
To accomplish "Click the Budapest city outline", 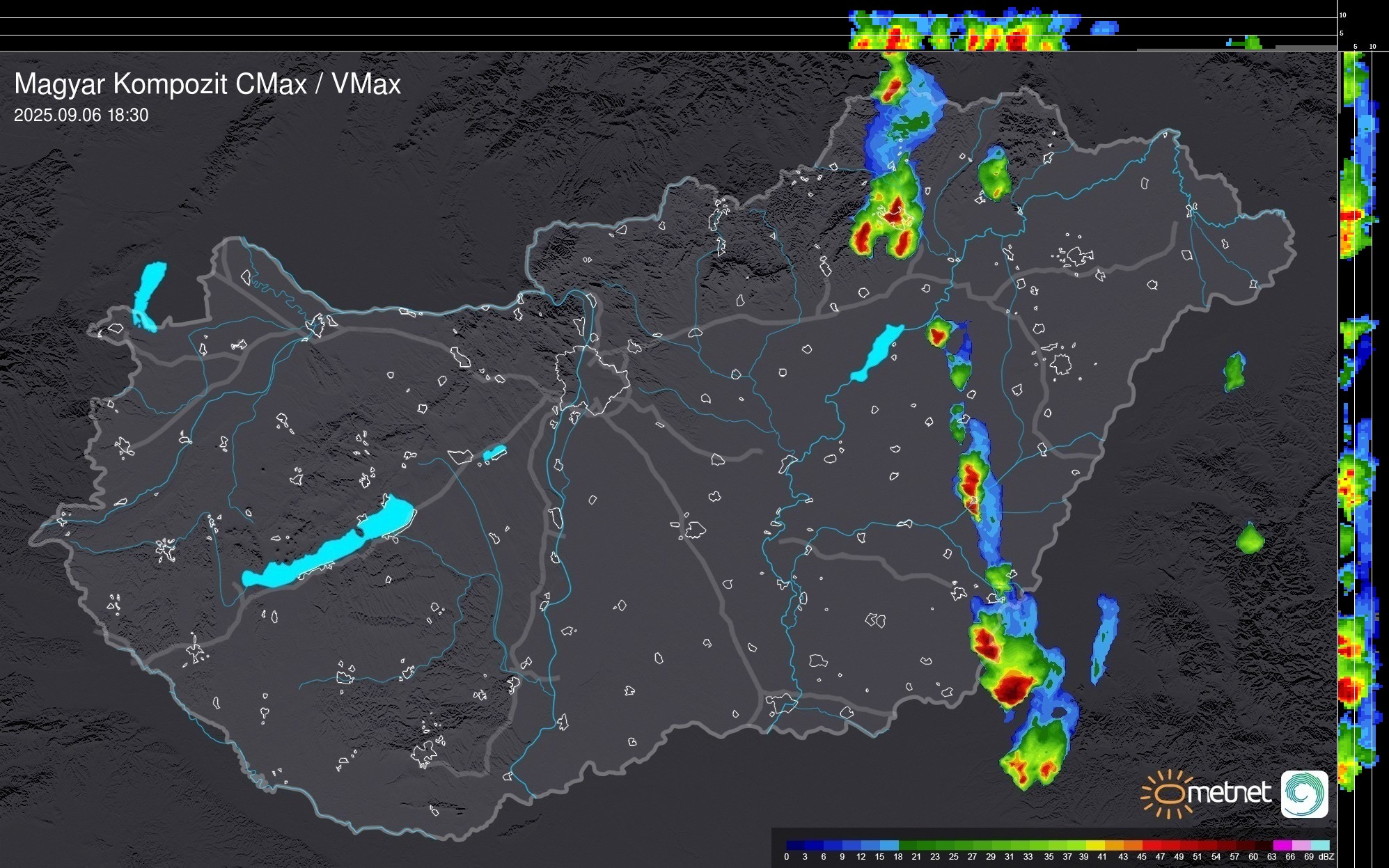I will pyautogui.click(x=592, y=379).
